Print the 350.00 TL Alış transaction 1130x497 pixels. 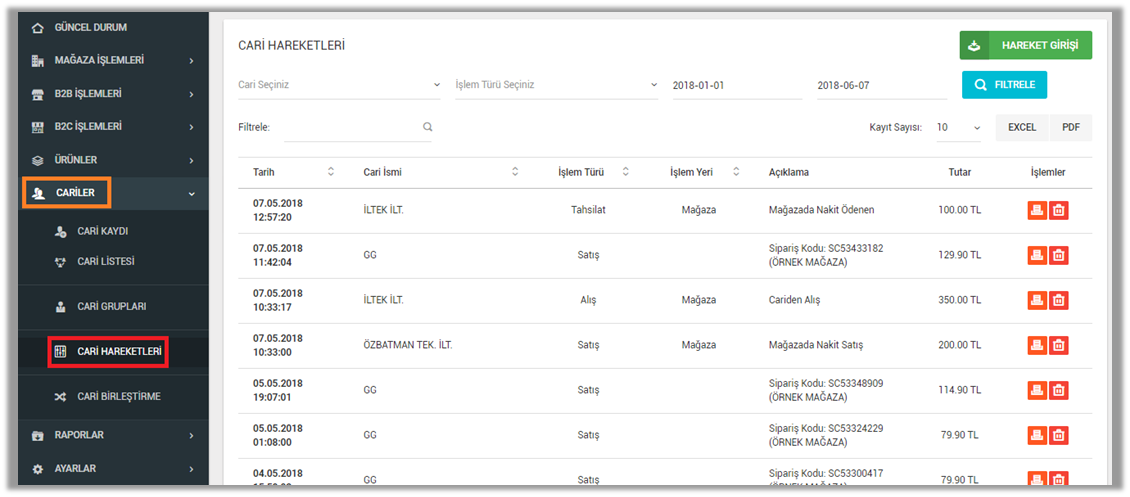click(1037, 300)
